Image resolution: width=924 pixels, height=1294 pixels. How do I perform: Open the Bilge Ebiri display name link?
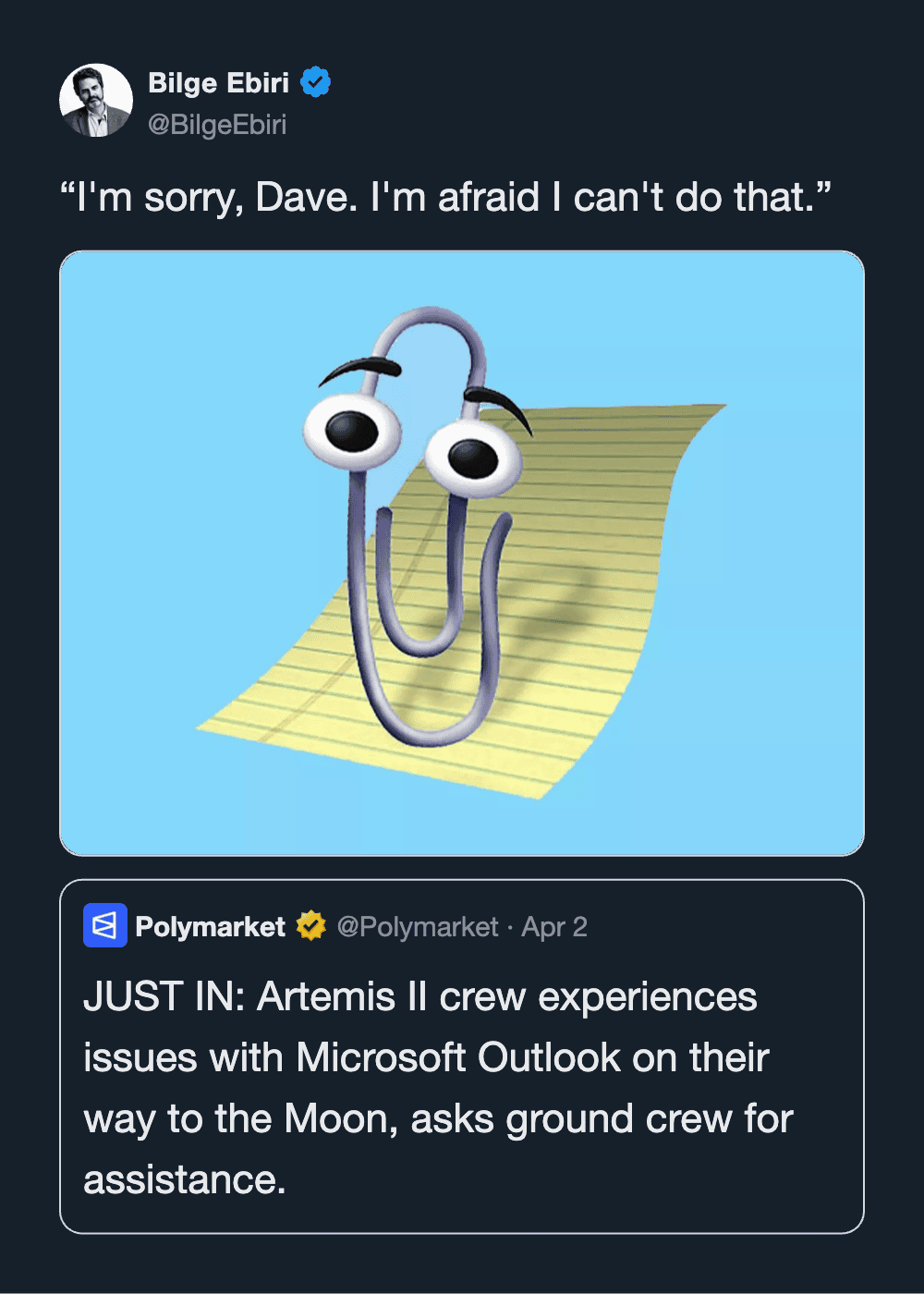tap(219, 83)
